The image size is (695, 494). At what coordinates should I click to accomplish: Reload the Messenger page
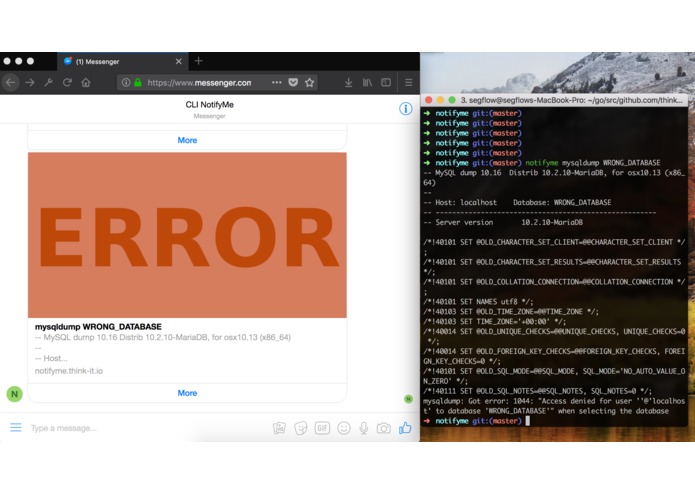tap(67, 82)
